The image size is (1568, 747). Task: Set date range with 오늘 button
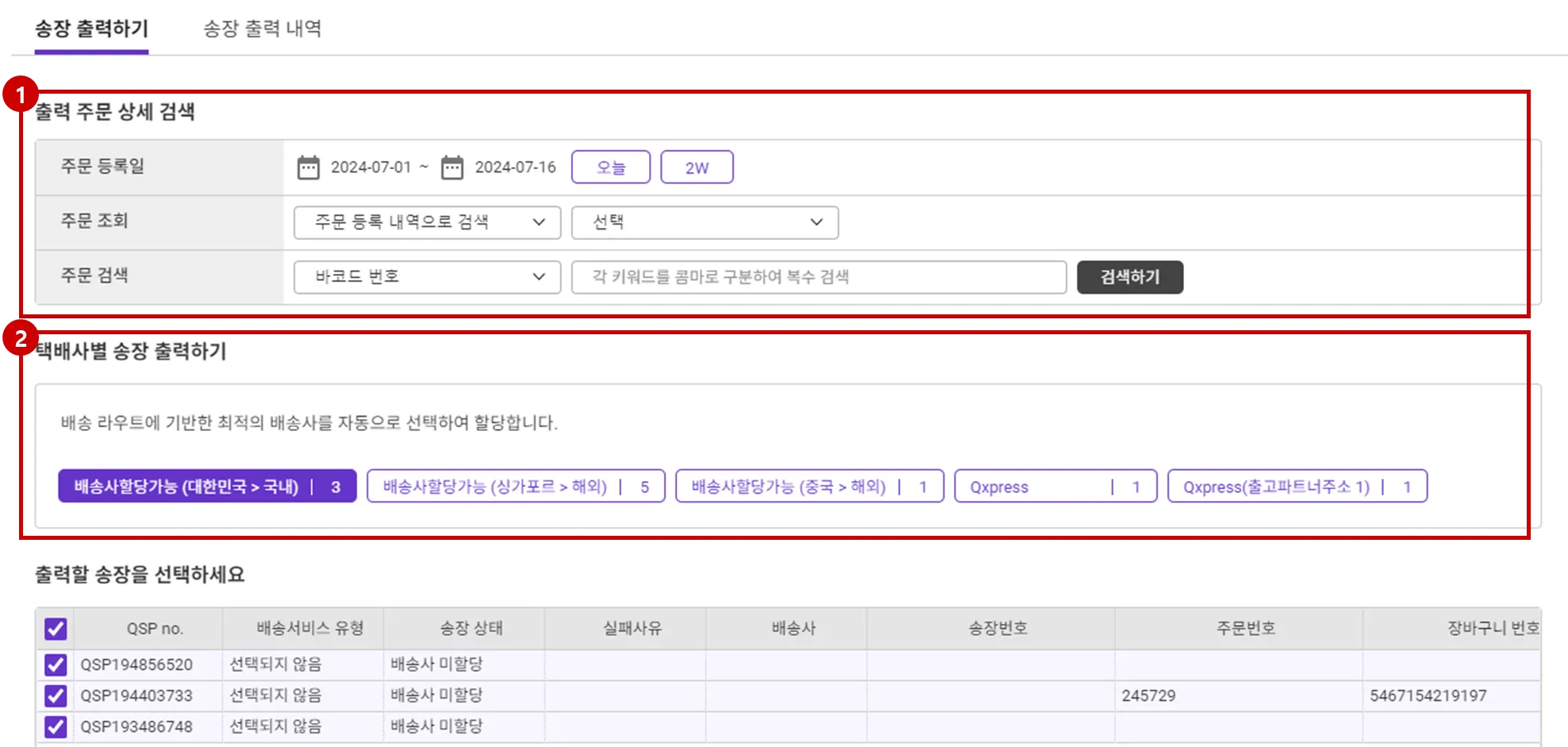click(611, 167)
